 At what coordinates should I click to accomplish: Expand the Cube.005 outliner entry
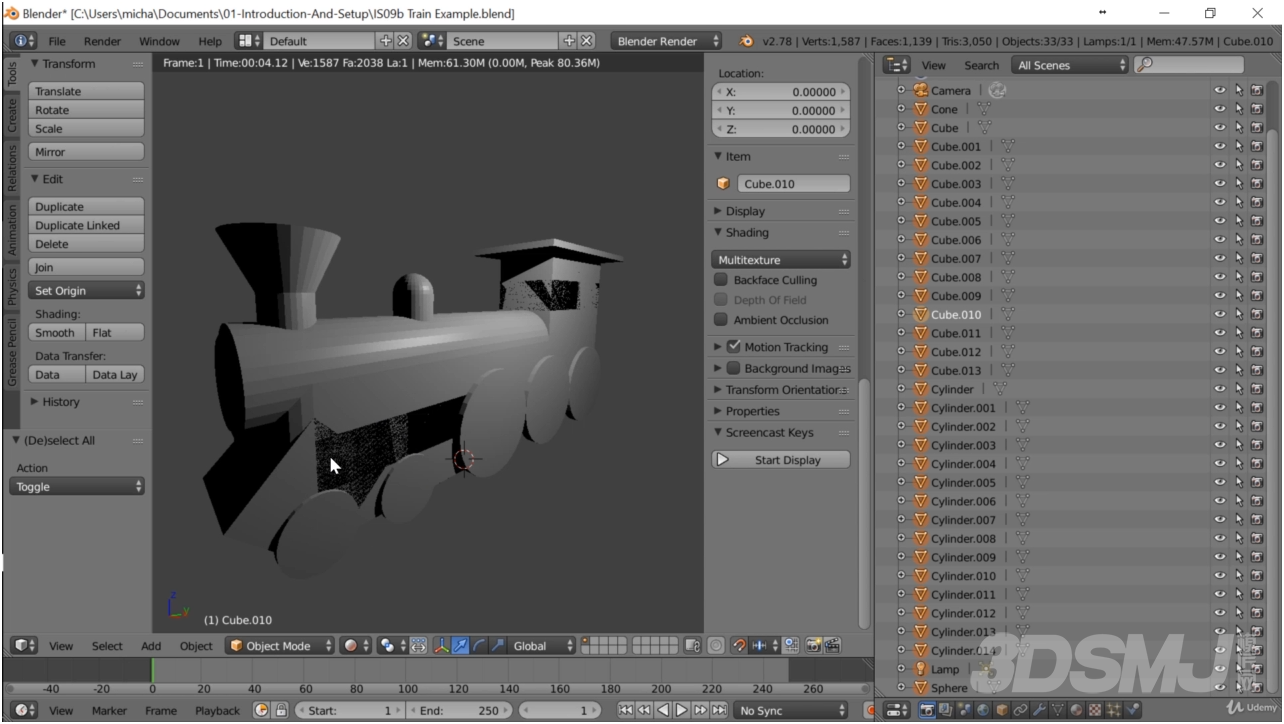[x=901, y=221]
